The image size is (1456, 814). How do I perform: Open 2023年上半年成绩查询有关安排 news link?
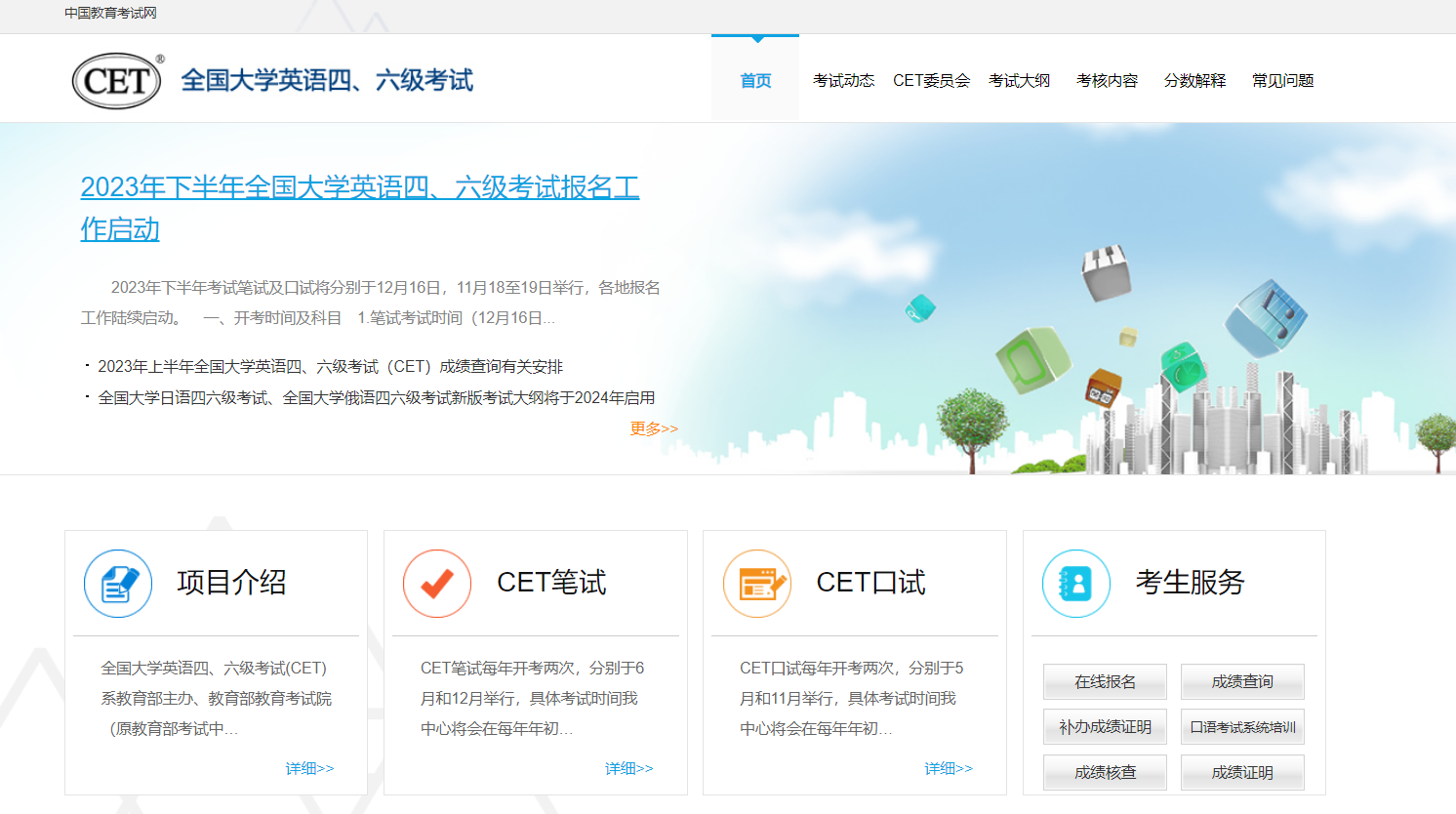[331, 366]
